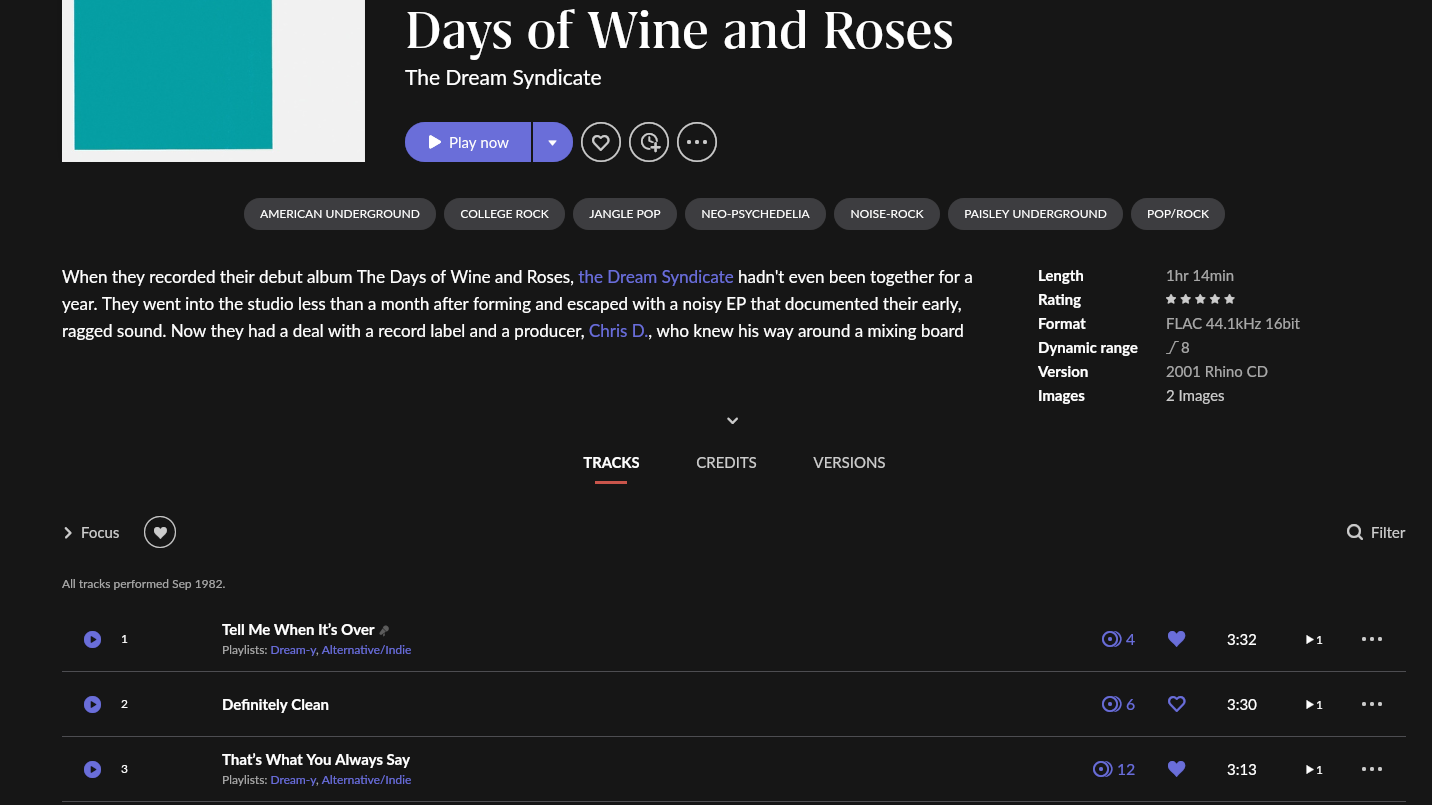1432x805 pixels.
Task: Click the five-star album rating
Action: tap(1200, 299)
